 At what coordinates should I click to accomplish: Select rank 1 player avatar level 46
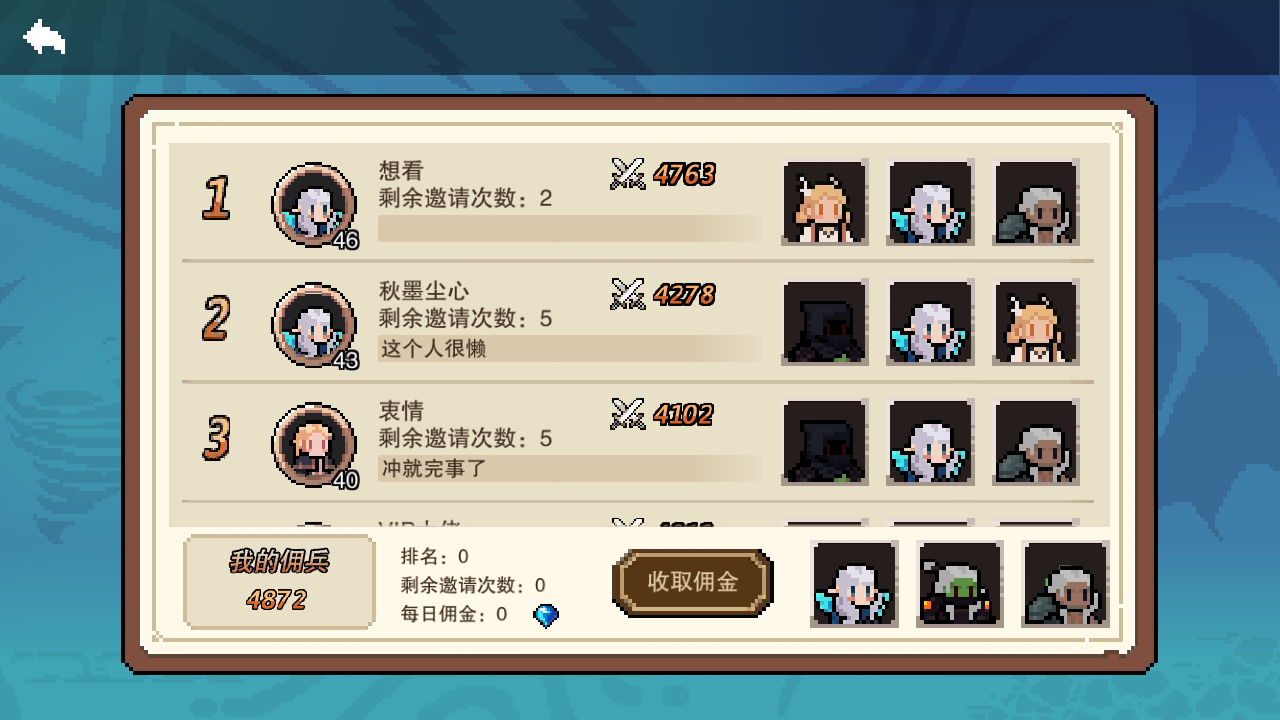tap(314, 204)
